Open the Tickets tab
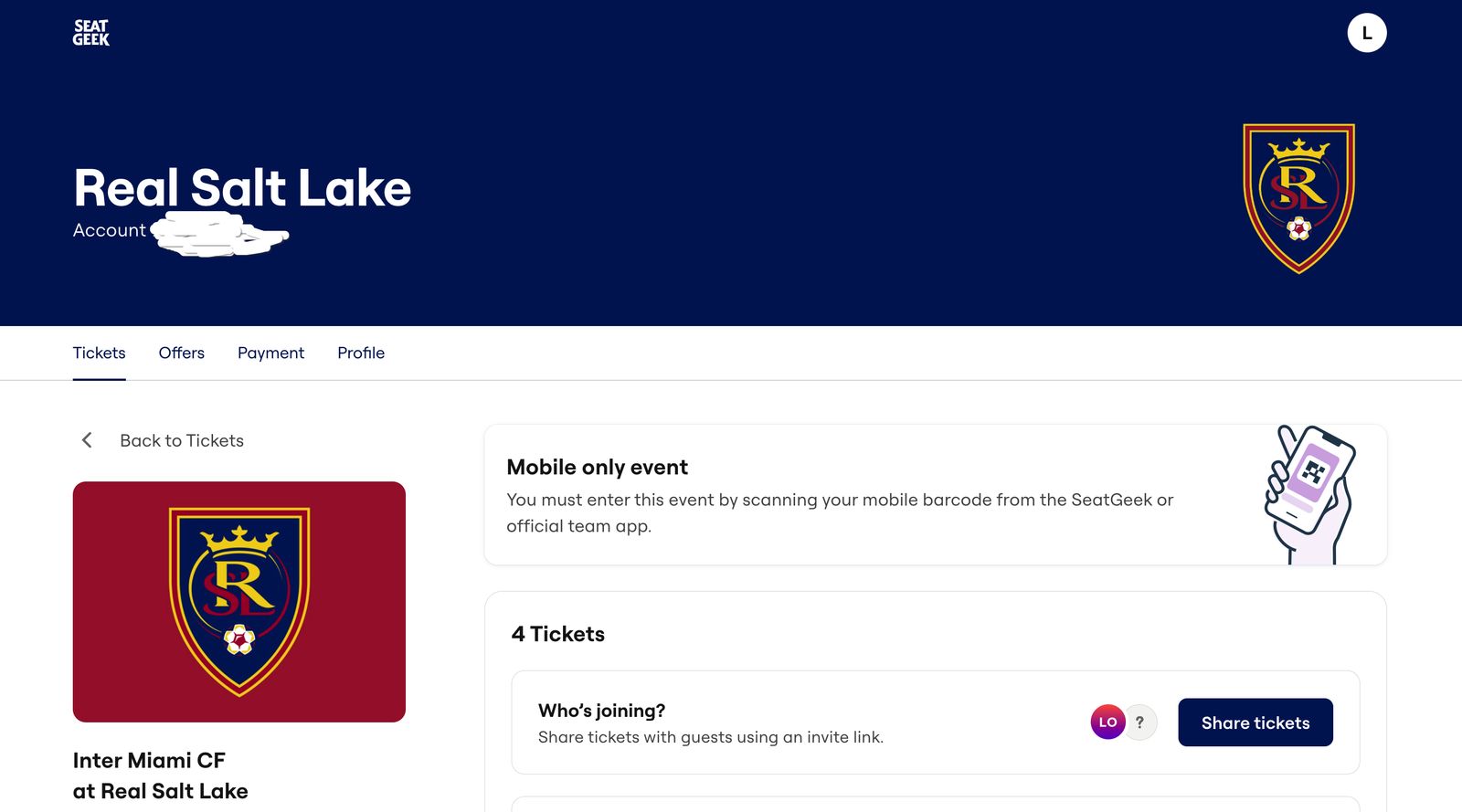 pyautogui.click(x=99, y=353)
